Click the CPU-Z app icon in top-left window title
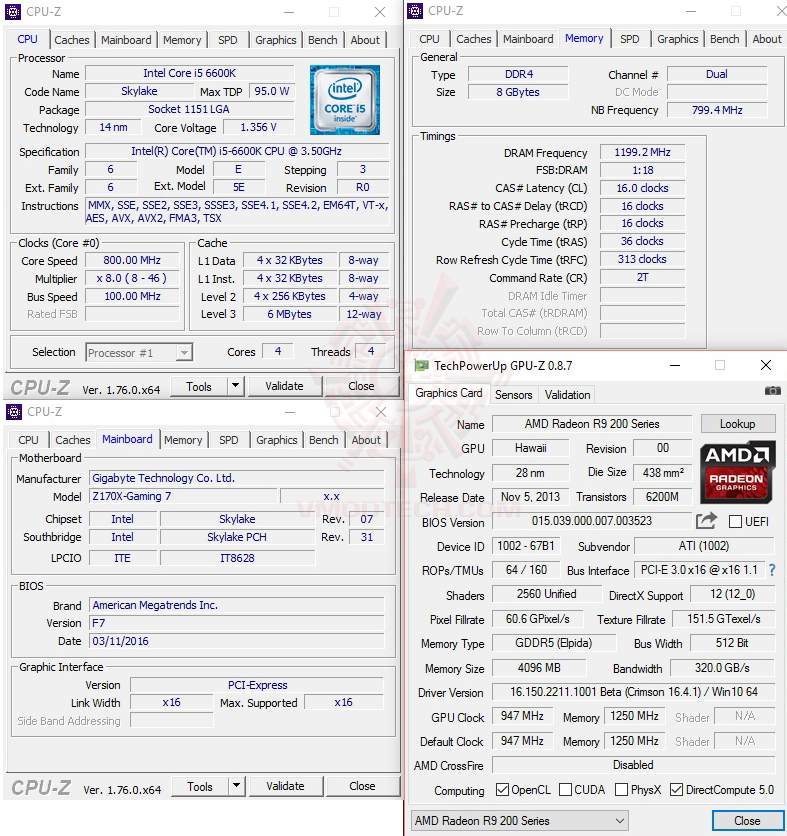 click(13, 12)
